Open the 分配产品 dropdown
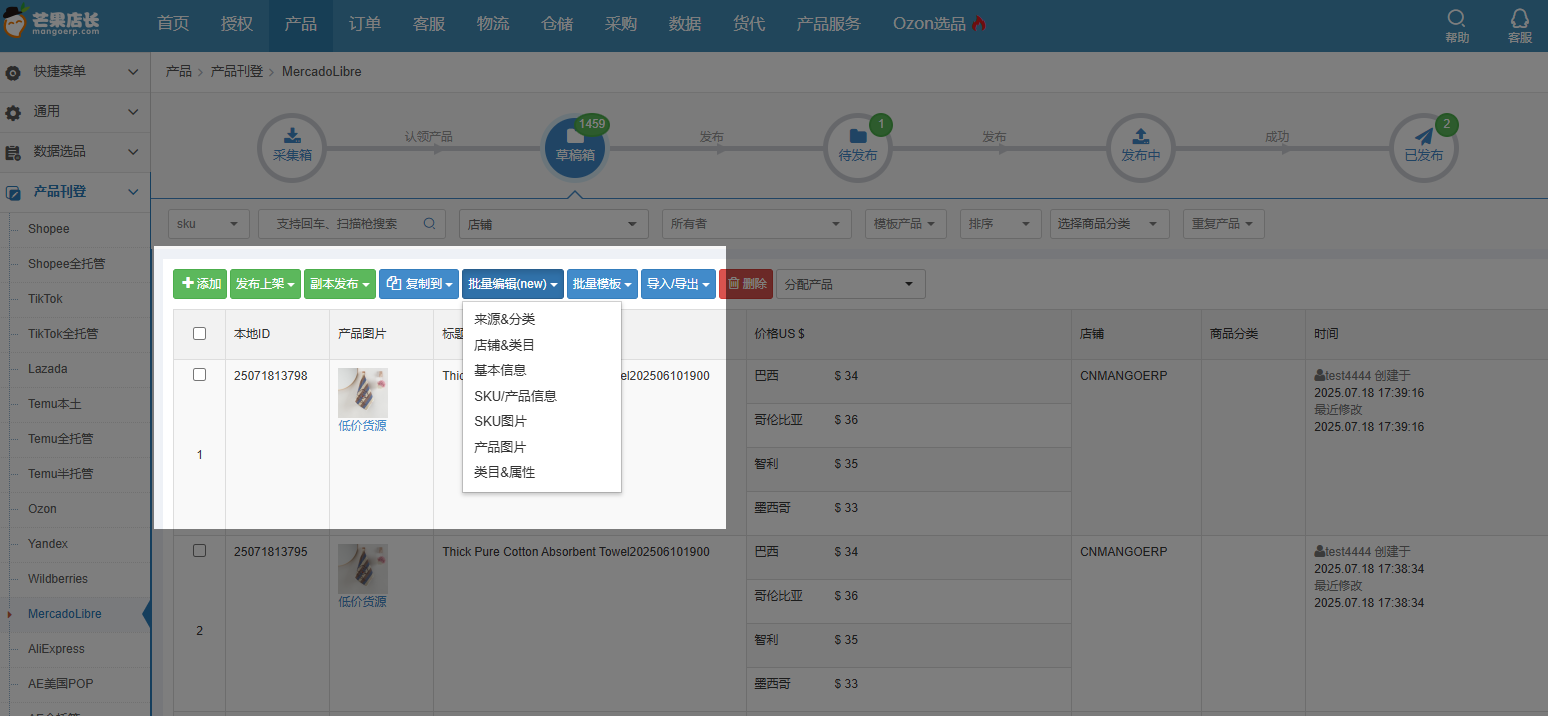 [x=851, y=284]
